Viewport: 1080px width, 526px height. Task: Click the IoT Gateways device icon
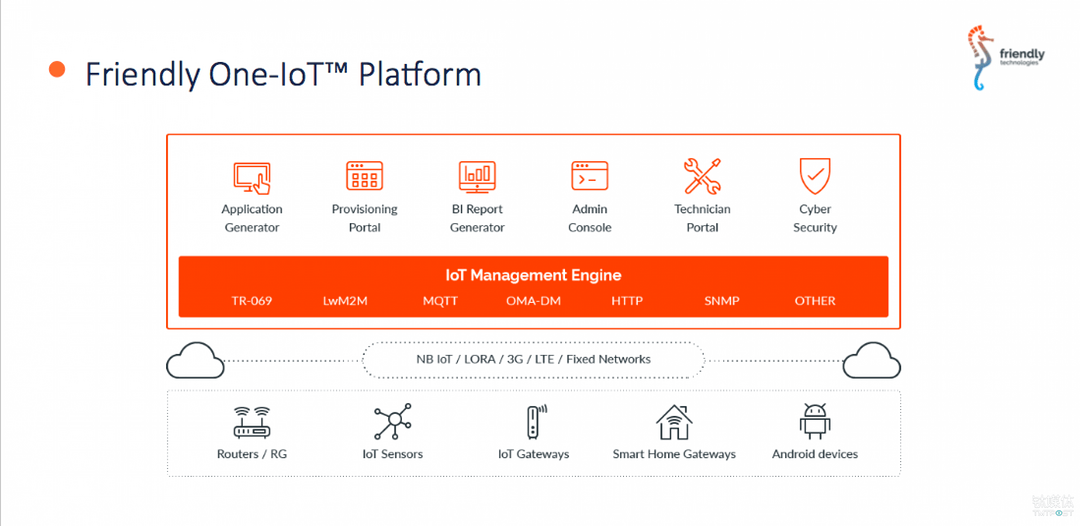coord(536,422)
